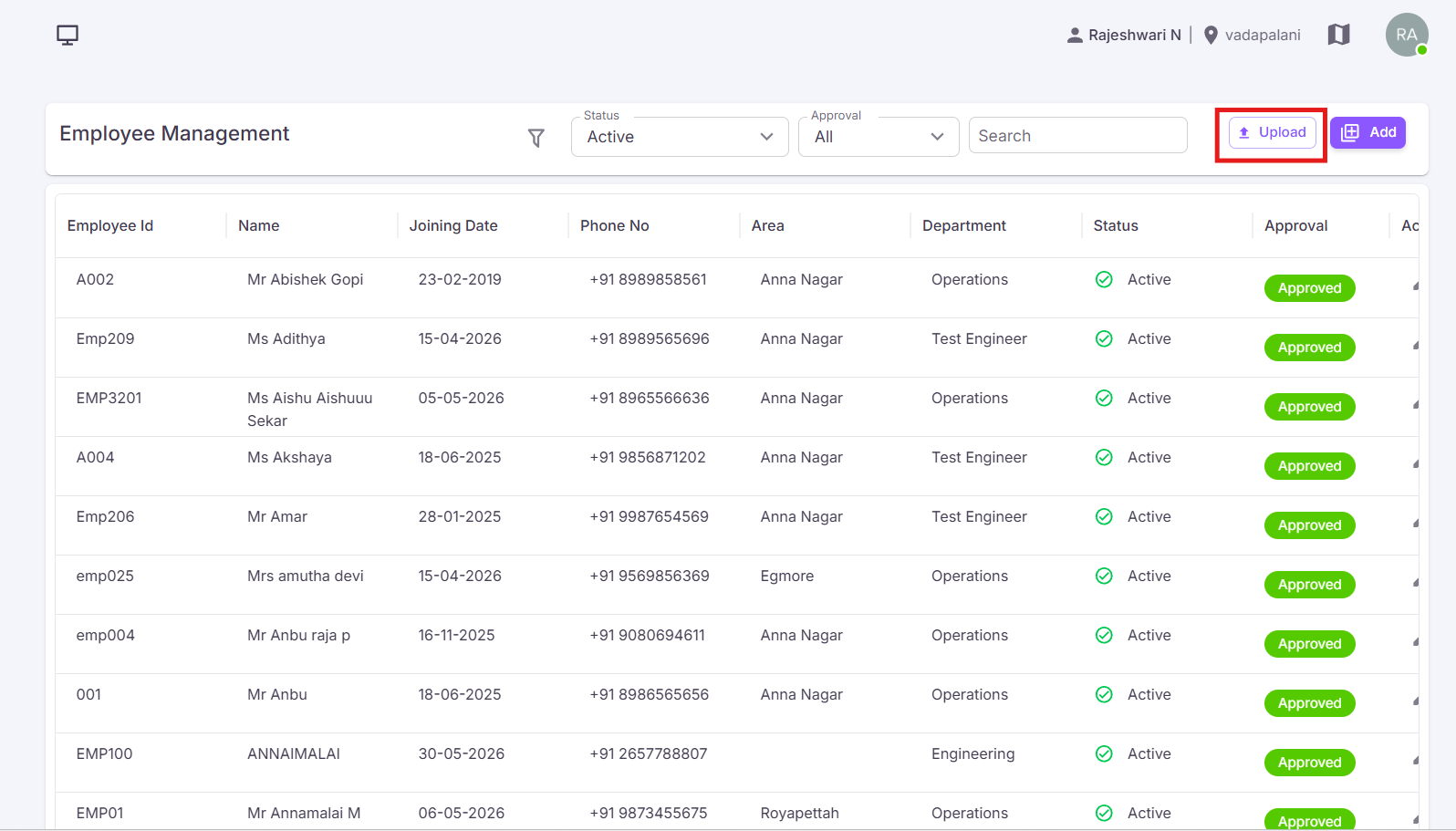Image resolution: width=1456 pixels, height=831 pixels.
Task: Open the map icon in header
Action: [1338, 35]
